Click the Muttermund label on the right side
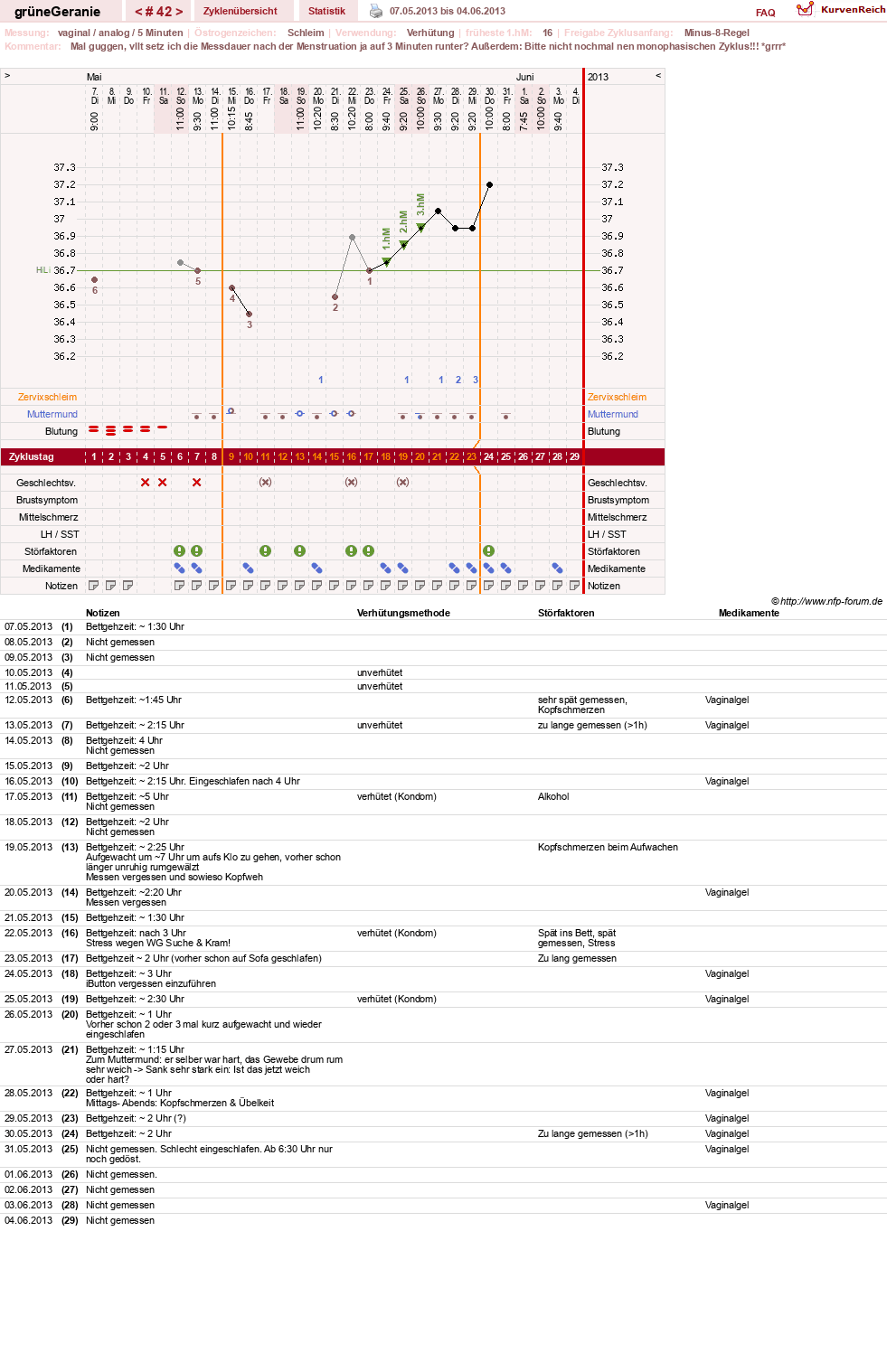 613,414
